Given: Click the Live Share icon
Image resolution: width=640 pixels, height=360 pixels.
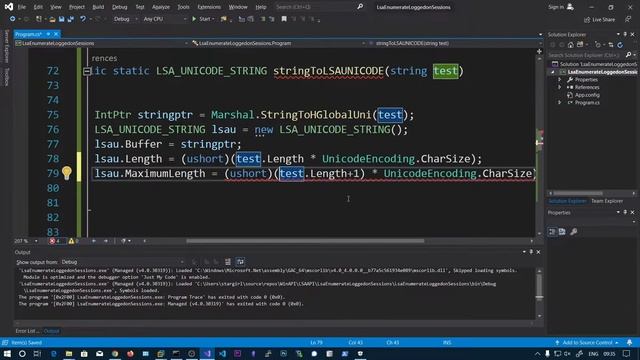Looking at the screenshot, I should click(587, 20).
